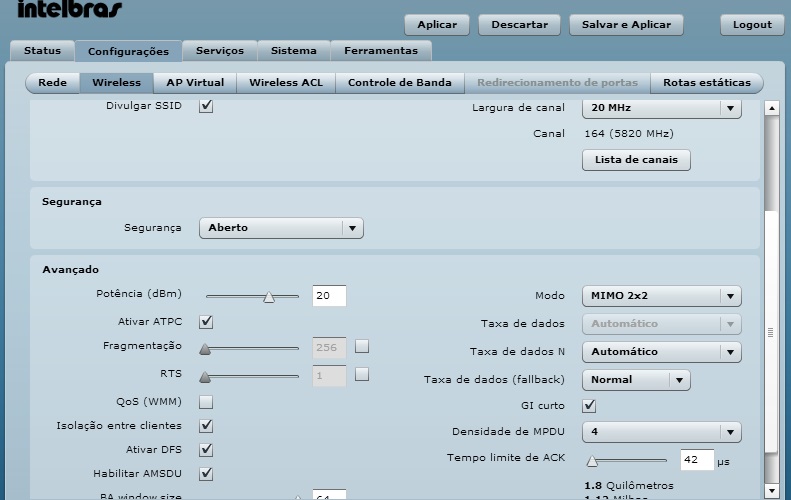Click the Descartar button
Viewport: 791px width, 500px height.
point(519,25)
